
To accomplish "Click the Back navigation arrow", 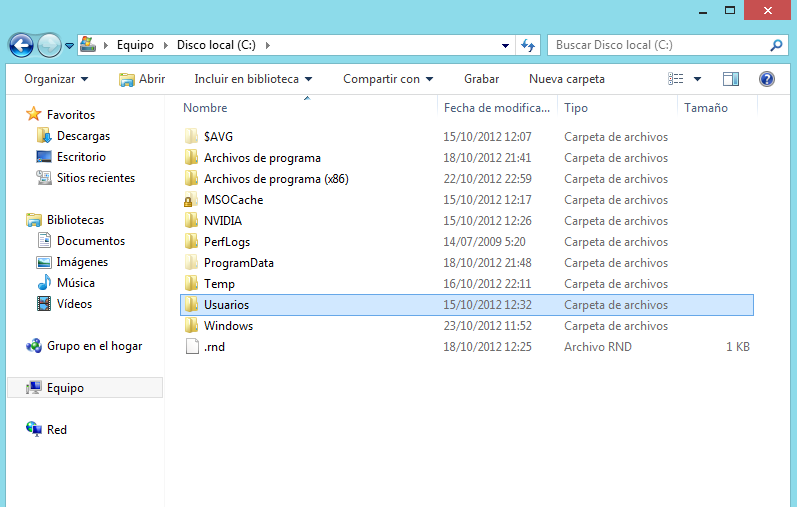I will [21, 46].
